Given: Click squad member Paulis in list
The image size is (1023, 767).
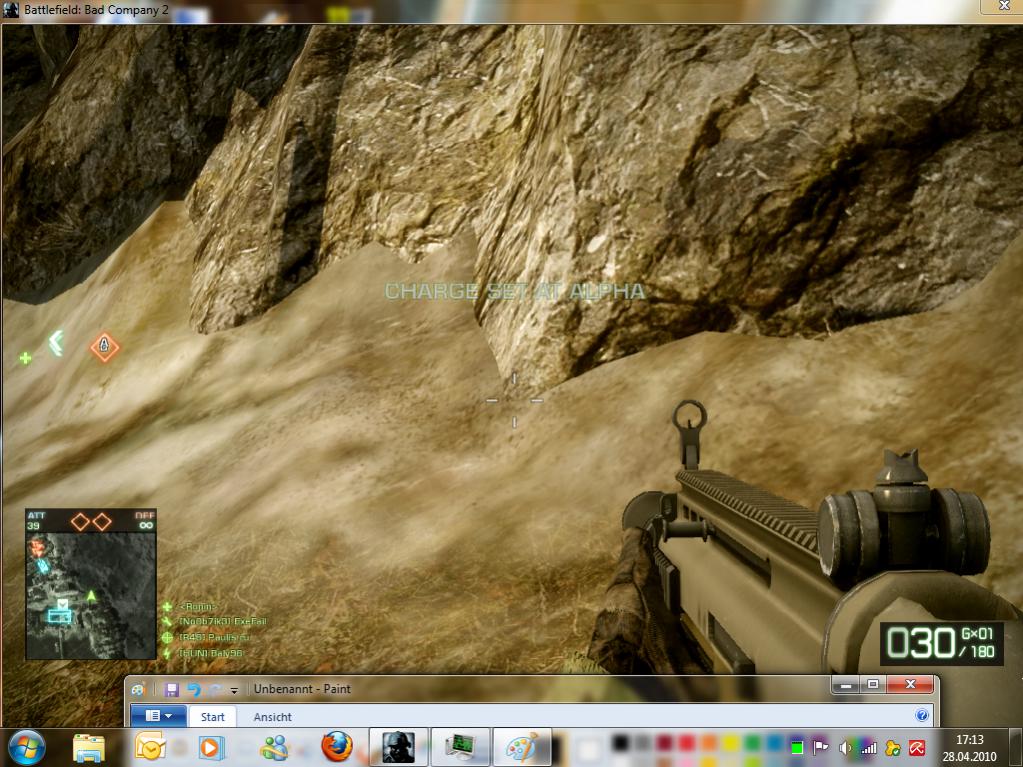Looking at the screenshot, I should pos(214,637).
